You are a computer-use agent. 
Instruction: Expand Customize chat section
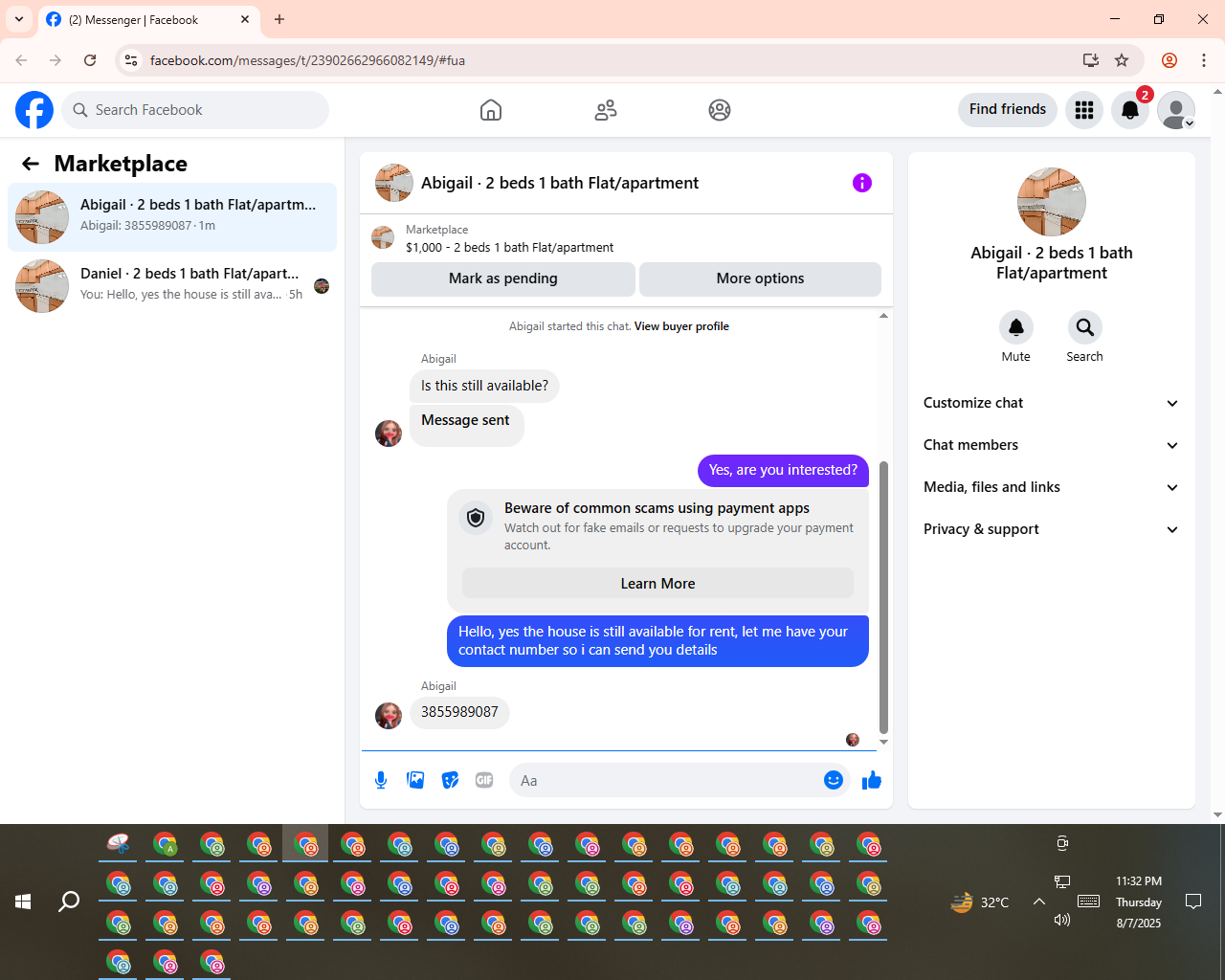pos(1052,403)
